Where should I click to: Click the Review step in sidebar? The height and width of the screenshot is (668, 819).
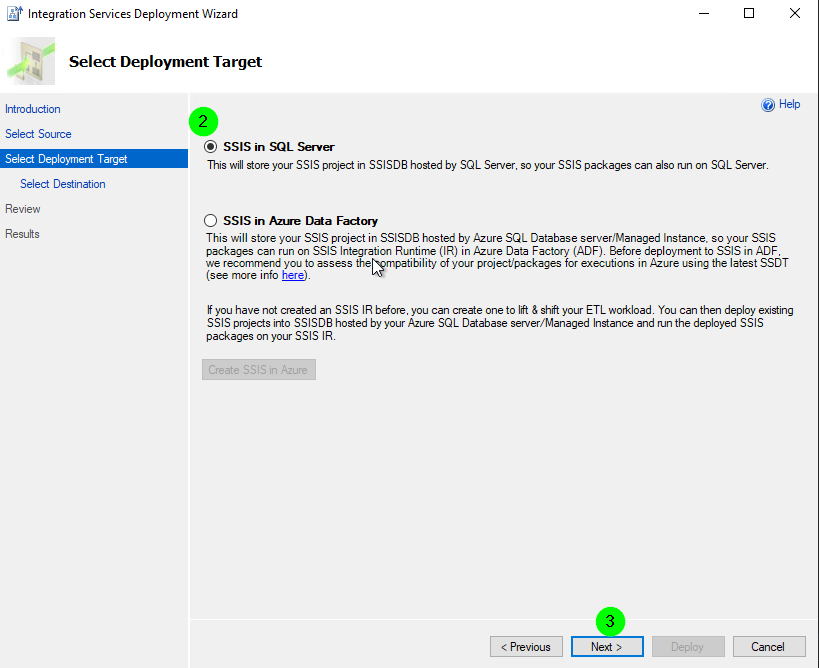coord(22,209)
